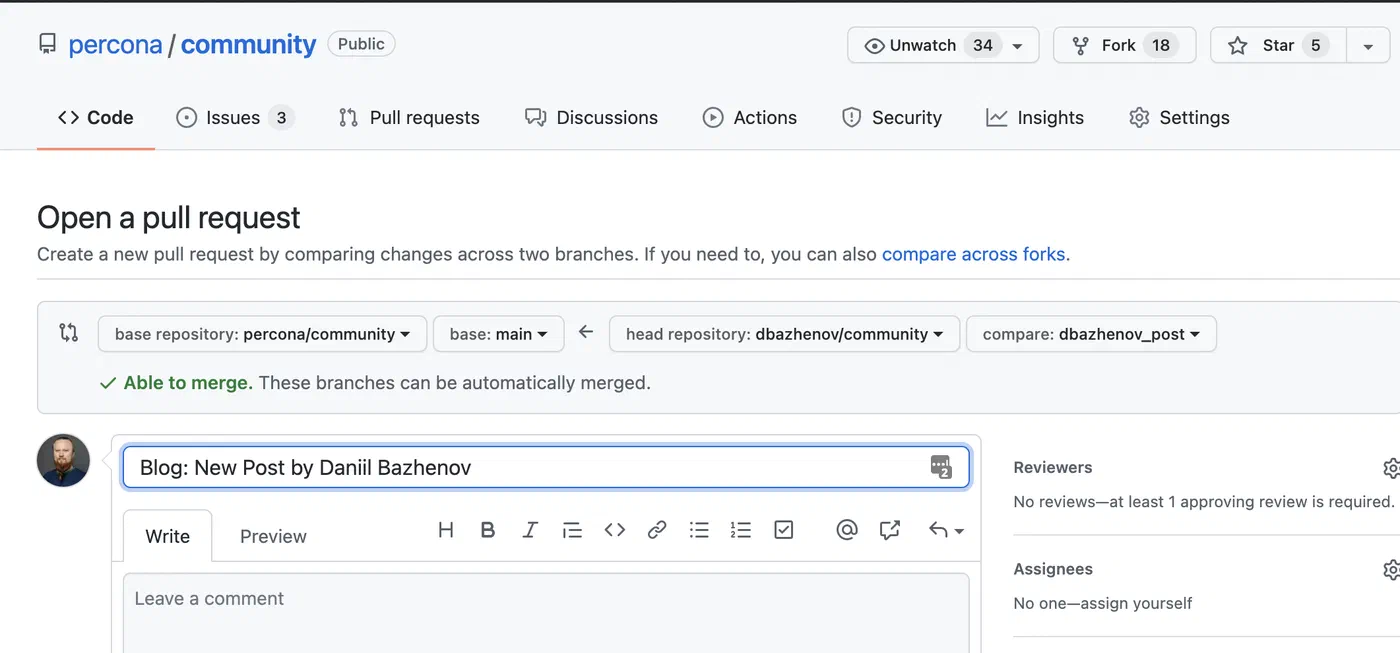Star the community repository
The height and width of the screenshot is (653, 1400).
(x=1278, y=45)
